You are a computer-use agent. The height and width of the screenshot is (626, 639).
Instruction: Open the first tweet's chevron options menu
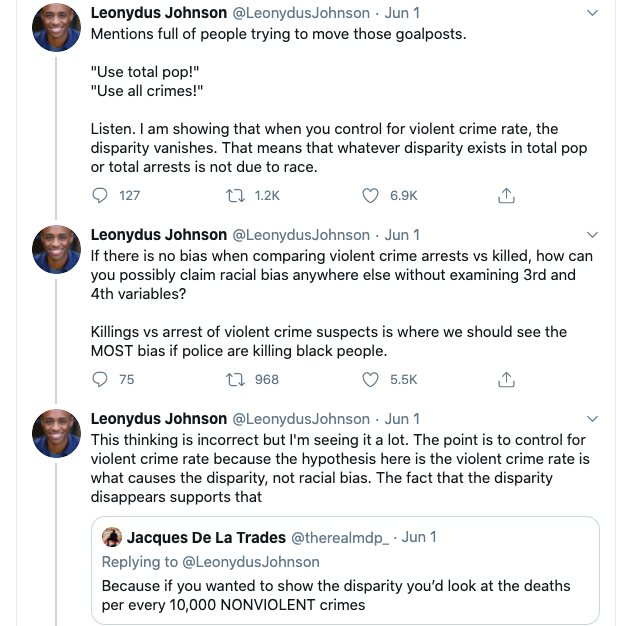point(592,13)
